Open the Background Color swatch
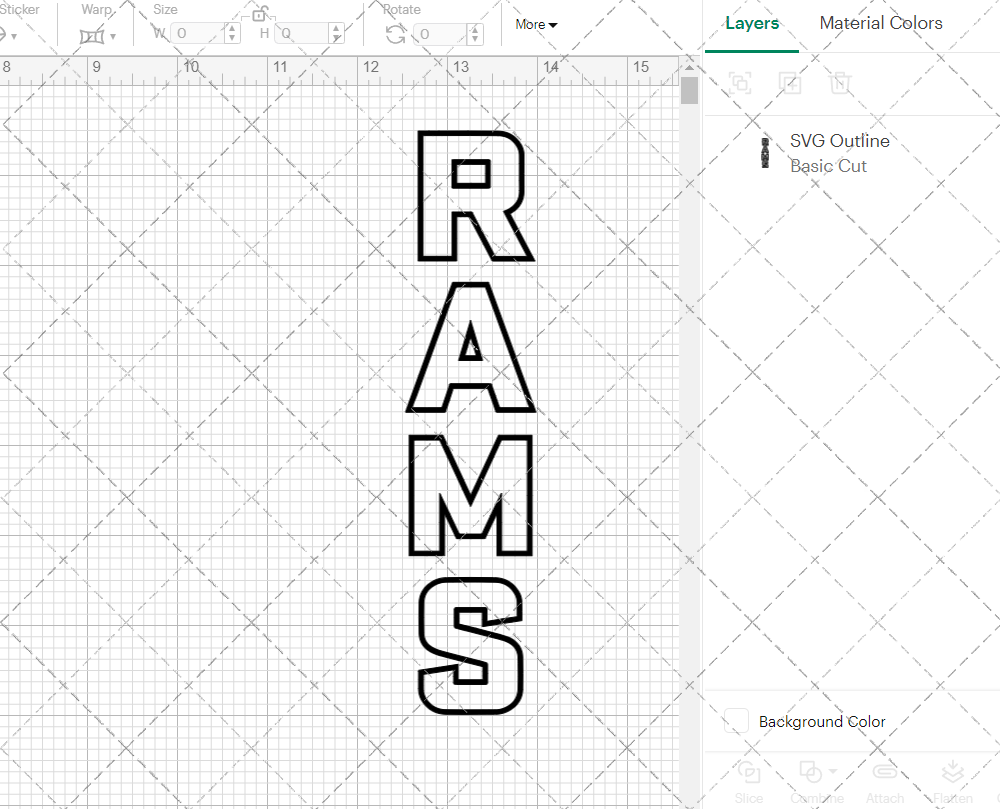Screen dimensions: 1000x809 [736, 721]
